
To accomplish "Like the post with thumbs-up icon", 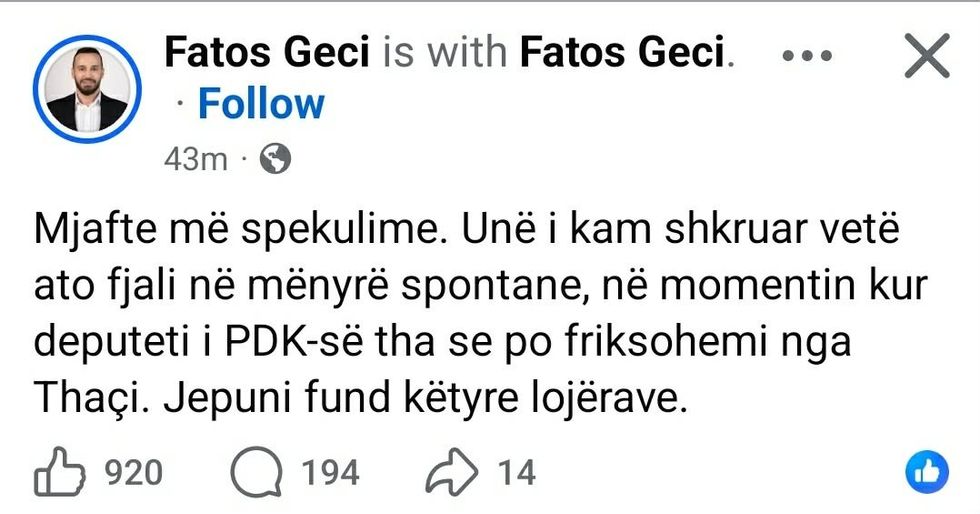I will pyautogui.click(x=58, y=472).
